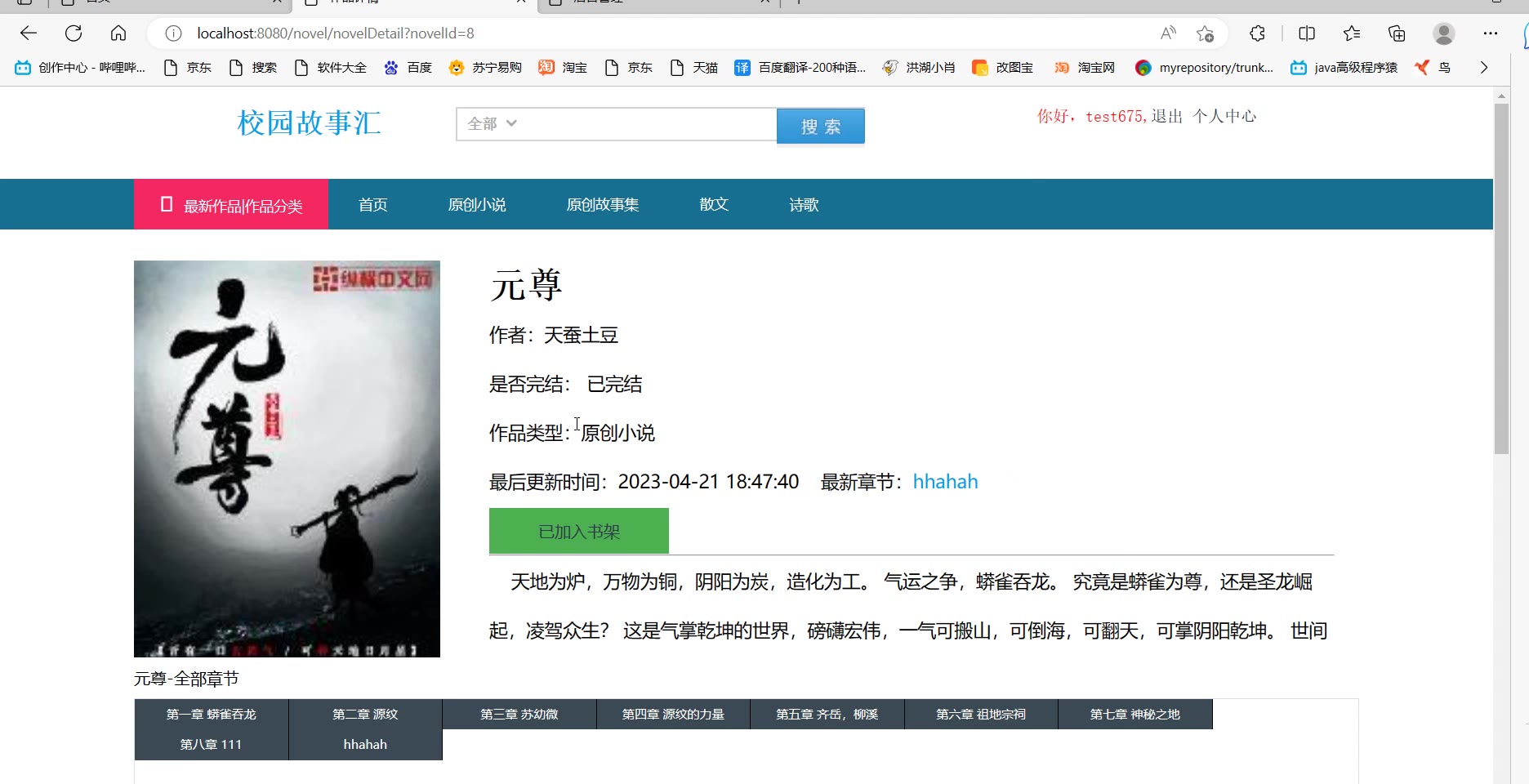Open 天猫 bookmark

pos(694,68)
